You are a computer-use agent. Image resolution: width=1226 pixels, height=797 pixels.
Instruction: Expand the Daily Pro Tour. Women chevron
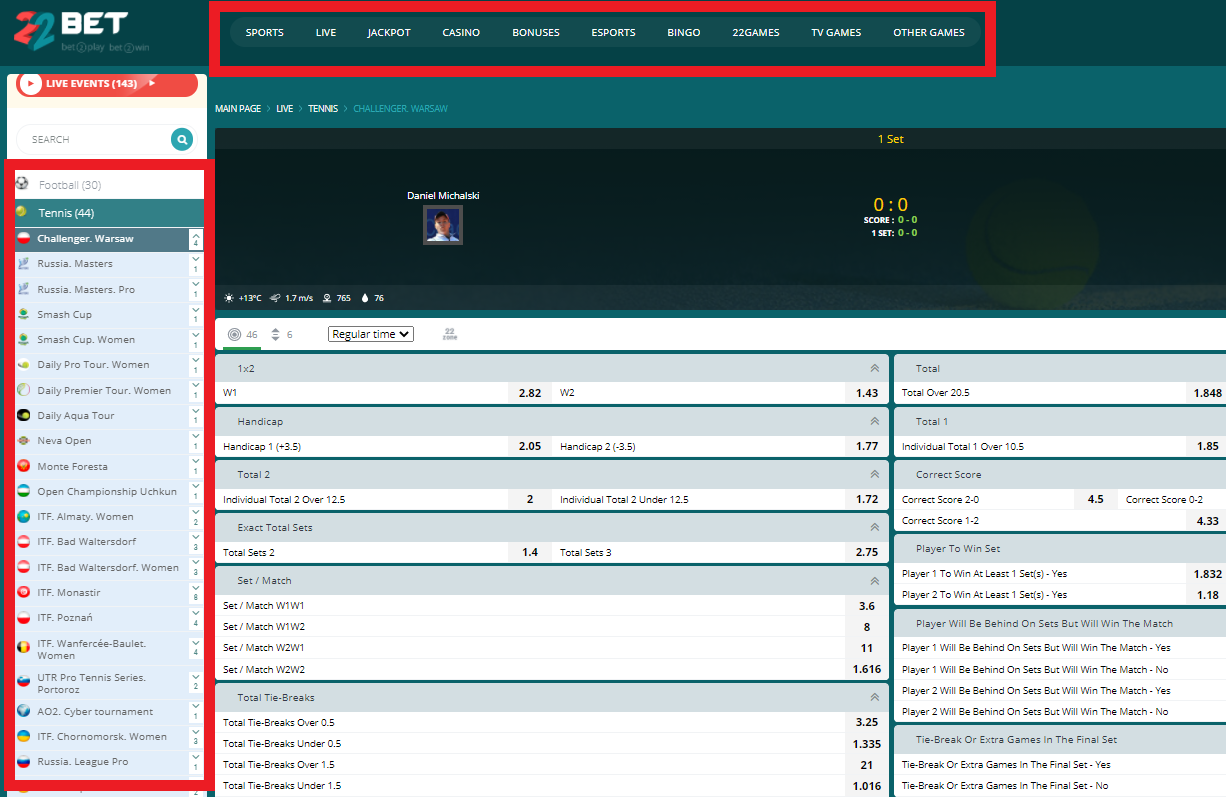coord(196,361)
